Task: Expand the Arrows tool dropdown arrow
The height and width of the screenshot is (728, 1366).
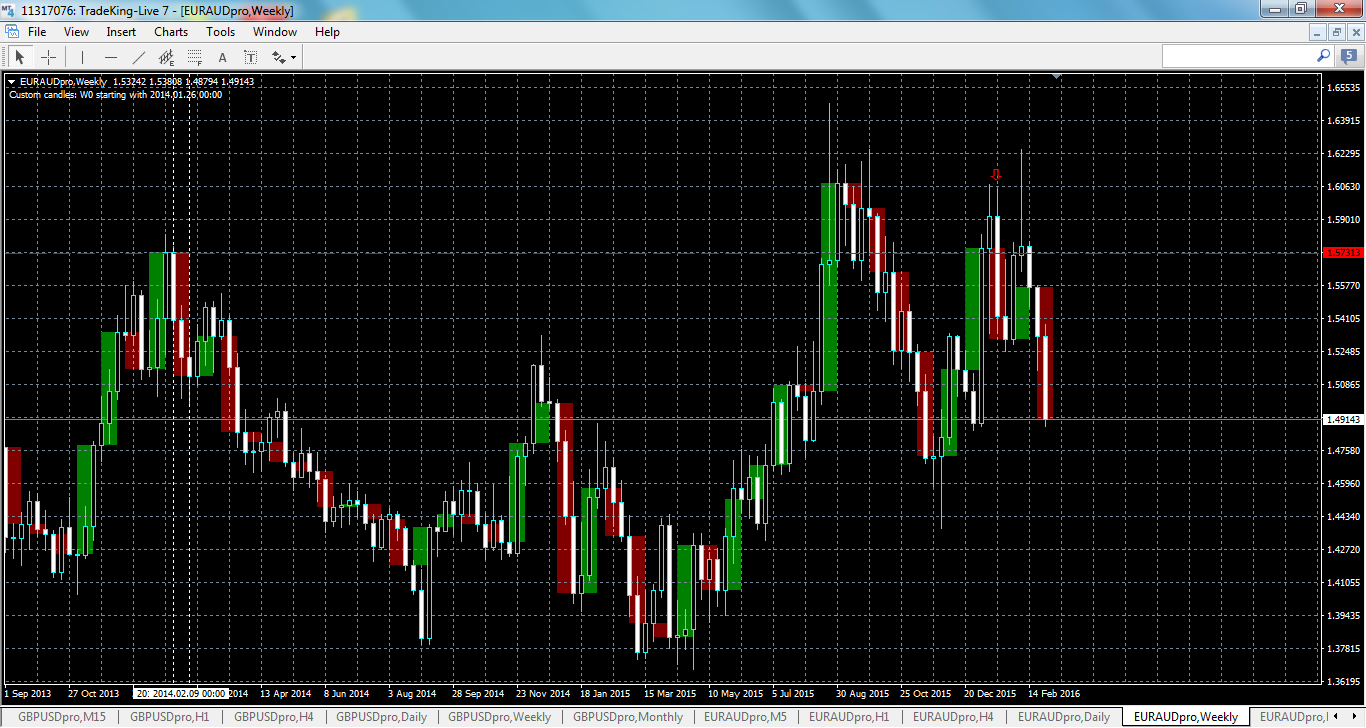Action: tap(293, 58)
